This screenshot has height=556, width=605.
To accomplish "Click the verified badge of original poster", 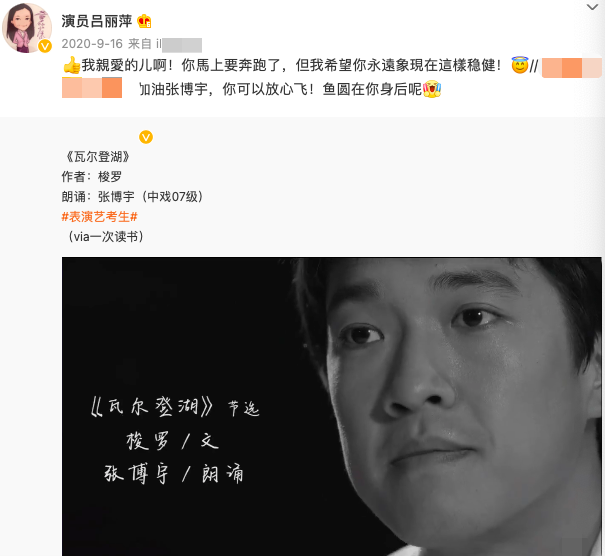I will click(x=146, y=137).
